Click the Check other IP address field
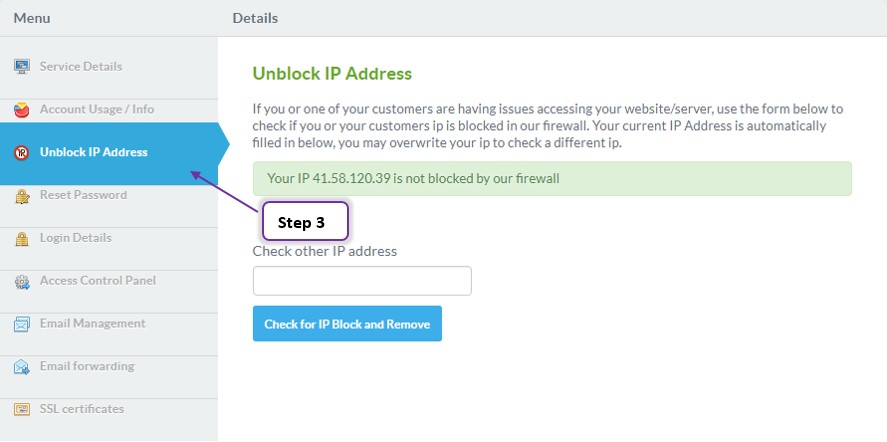 coord(362,281)
